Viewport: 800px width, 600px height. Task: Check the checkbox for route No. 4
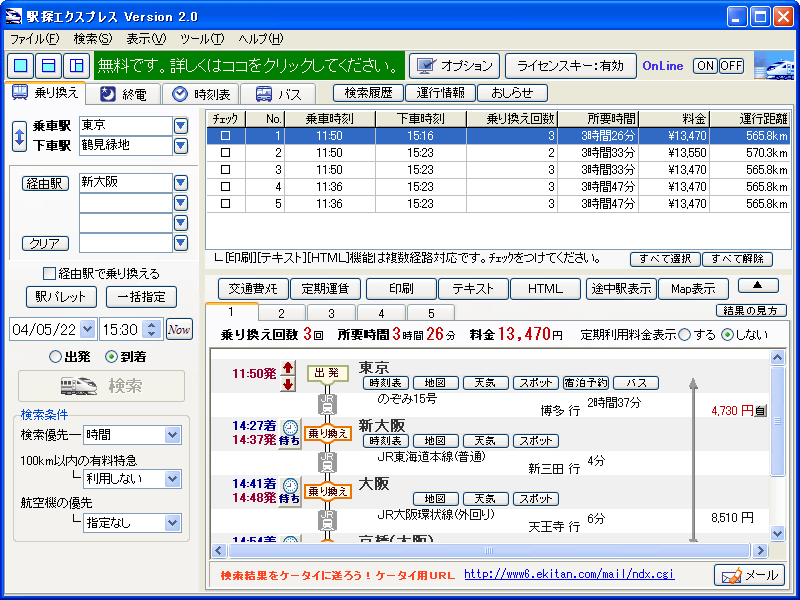(x=226, y=187)
